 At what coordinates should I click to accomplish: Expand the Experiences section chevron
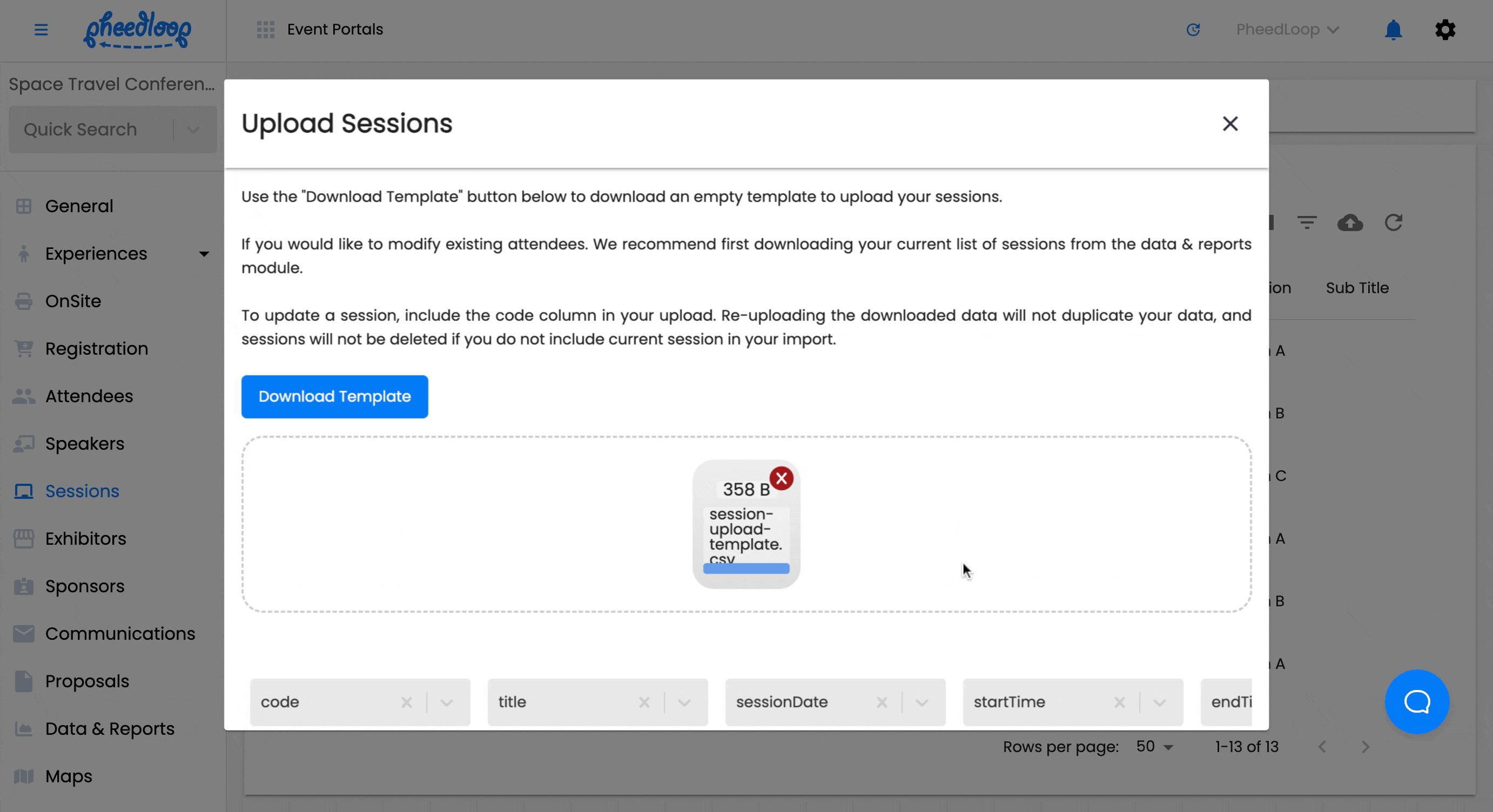(204, 254)
